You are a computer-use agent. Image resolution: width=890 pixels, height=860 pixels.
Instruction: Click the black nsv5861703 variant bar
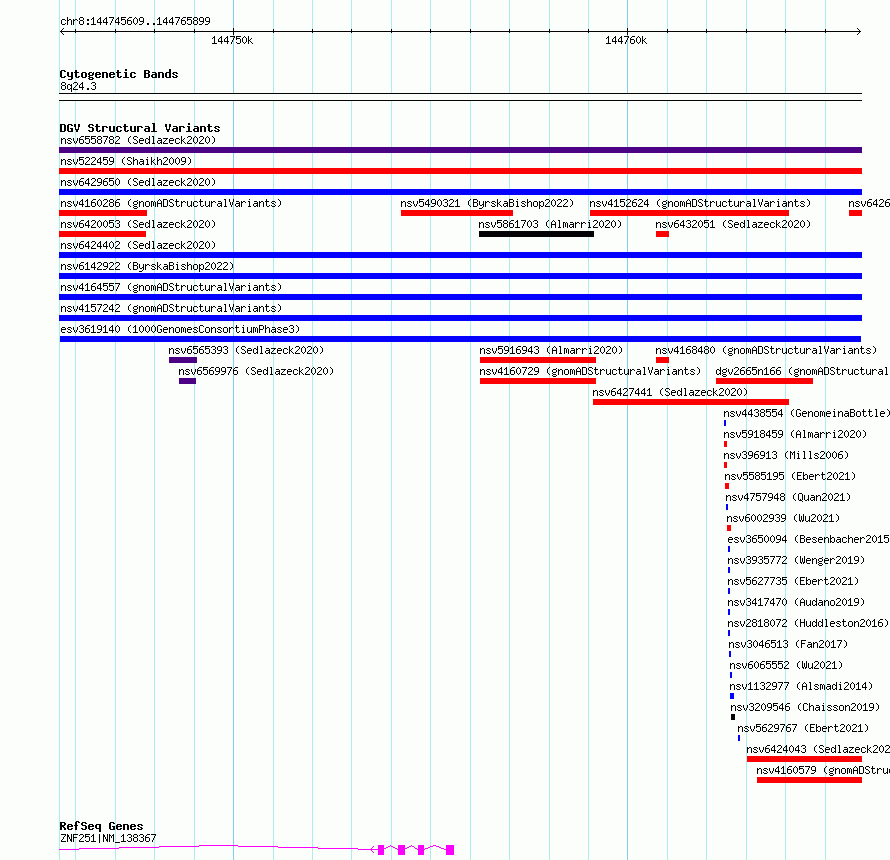click(536, 234)
